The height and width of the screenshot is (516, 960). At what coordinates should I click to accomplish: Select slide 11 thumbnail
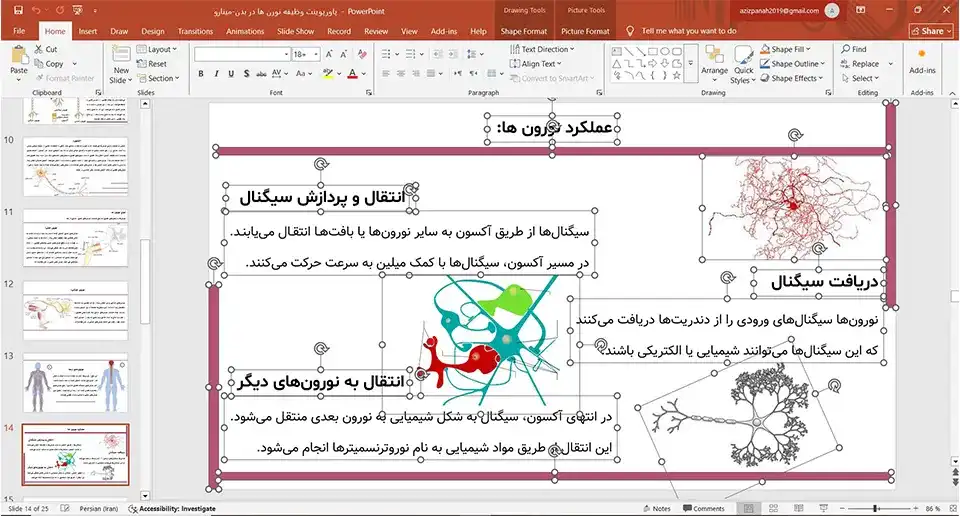pos(75,239)
